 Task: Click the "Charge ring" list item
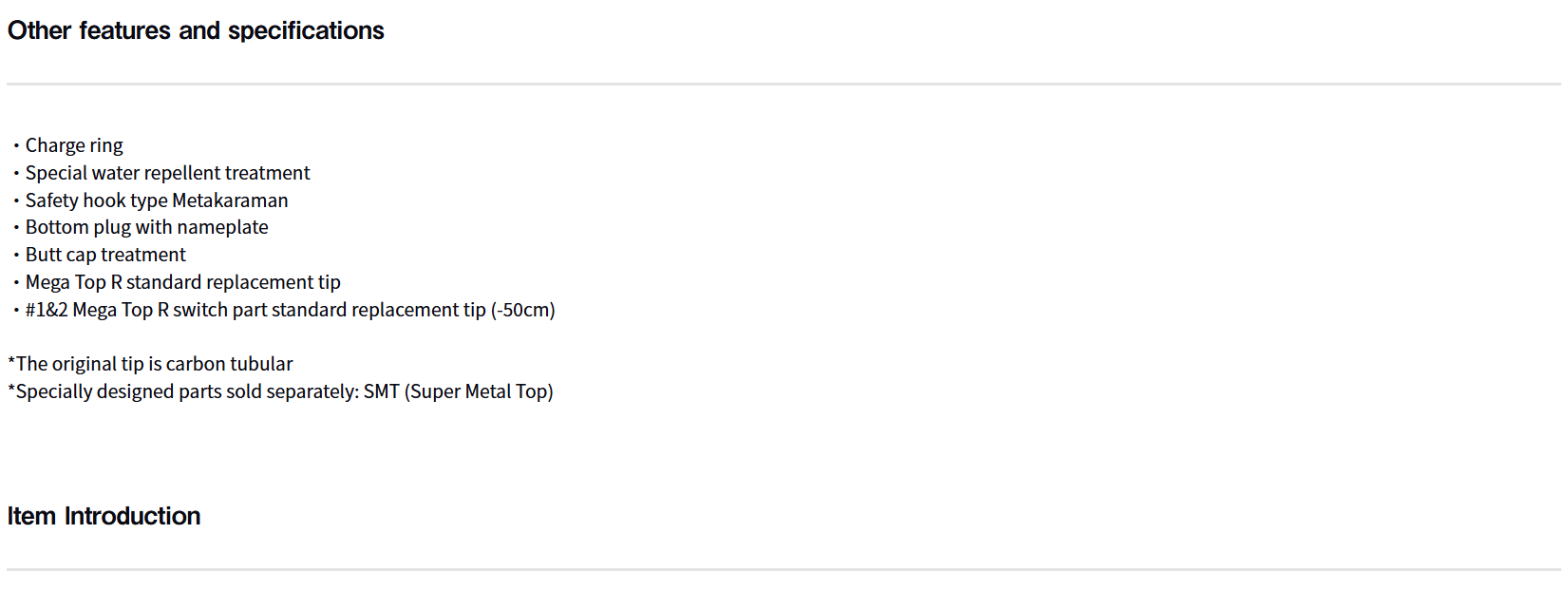pos(74,145)
